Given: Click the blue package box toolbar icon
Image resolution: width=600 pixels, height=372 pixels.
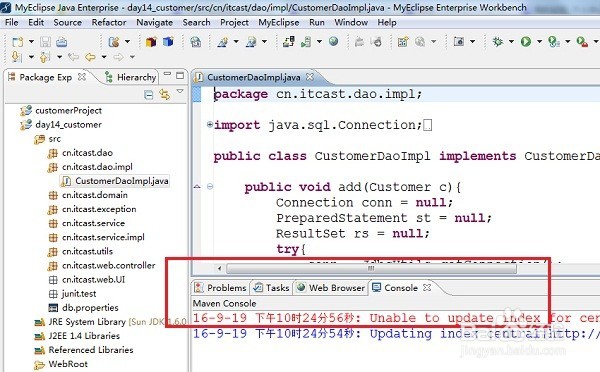Looking at the screenshot, I should [168, 41].
